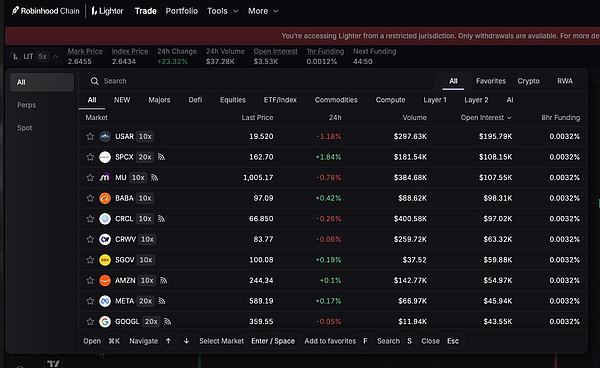Open the Portfolio page link

[181, 11]
